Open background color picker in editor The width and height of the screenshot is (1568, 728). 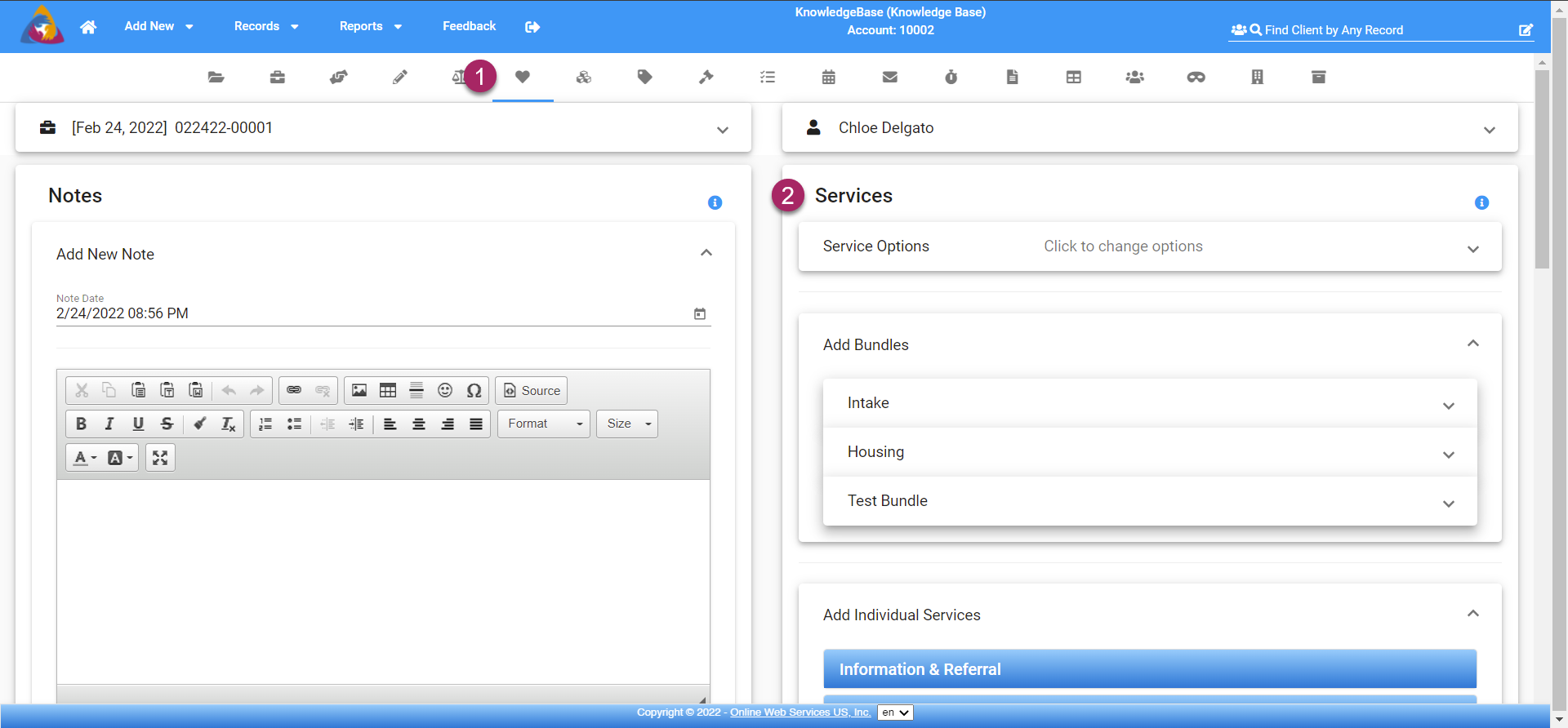[119, 458]
